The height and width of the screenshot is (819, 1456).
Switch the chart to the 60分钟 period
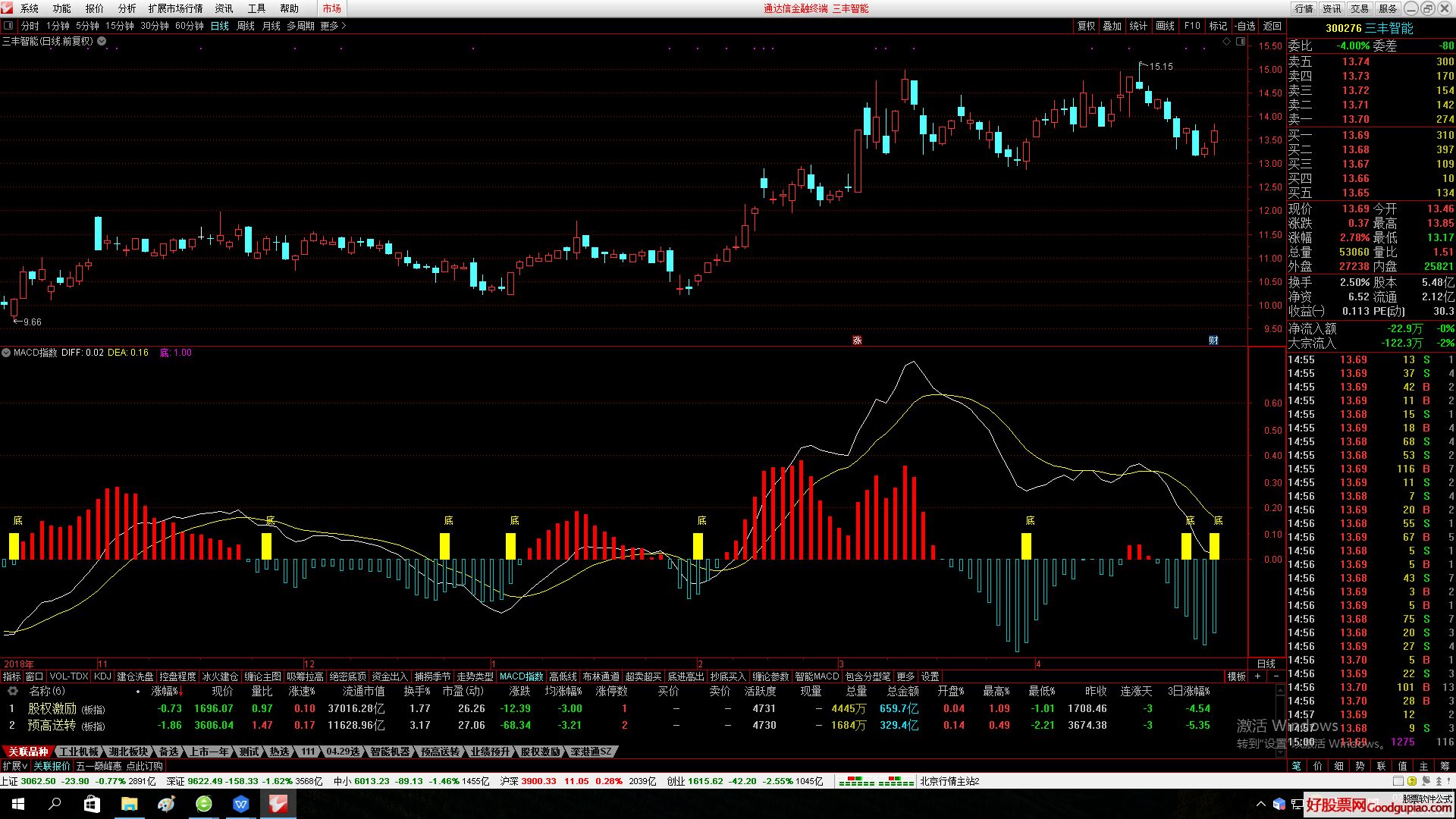[190, 26]
